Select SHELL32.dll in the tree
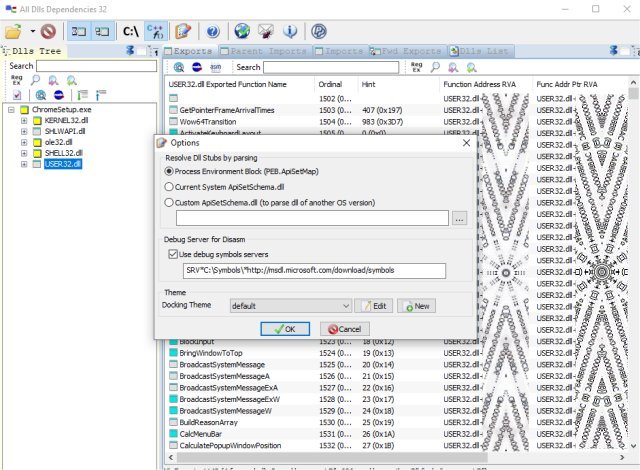This screenshot has width=640, height=470. pos(63,153)
